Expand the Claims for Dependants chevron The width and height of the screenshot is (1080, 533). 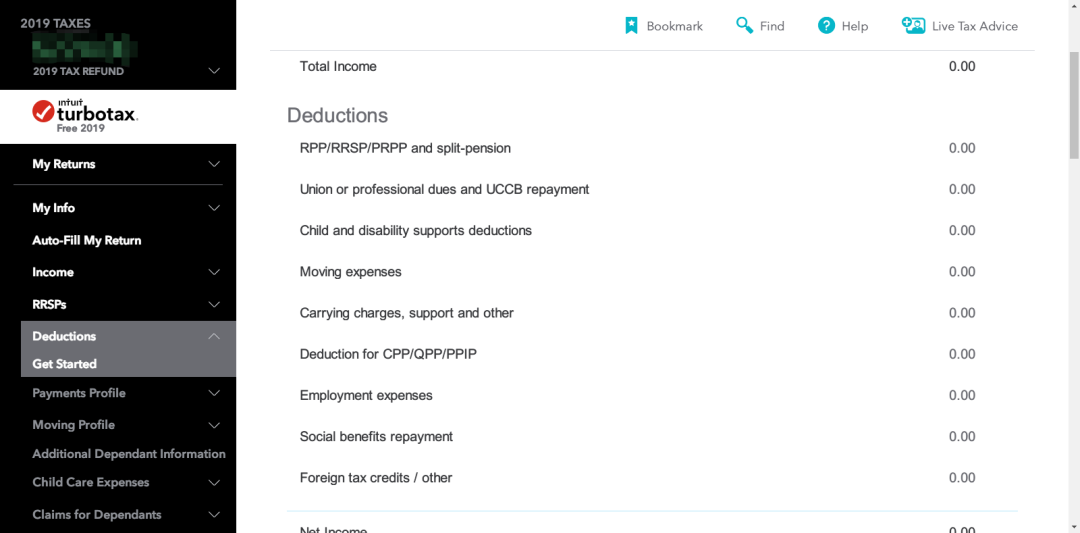click(214, 514)
